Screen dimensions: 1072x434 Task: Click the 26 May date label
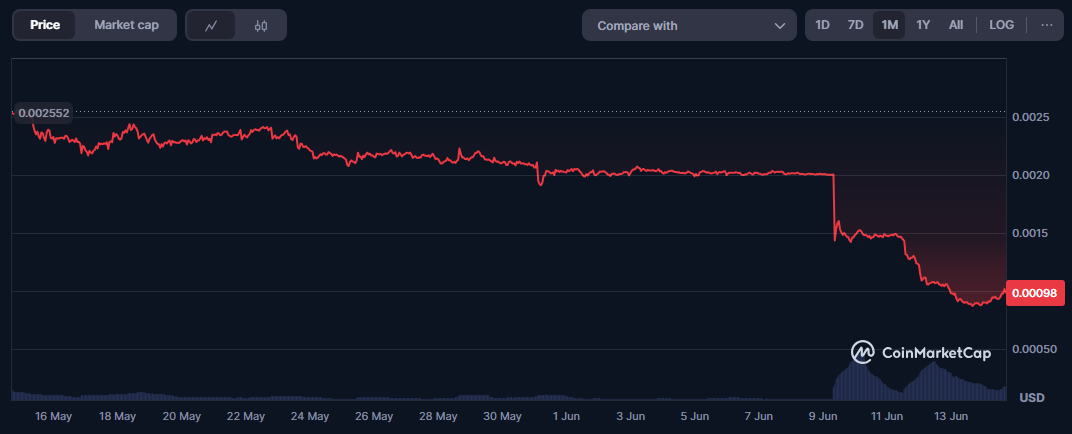coord(374,416)
